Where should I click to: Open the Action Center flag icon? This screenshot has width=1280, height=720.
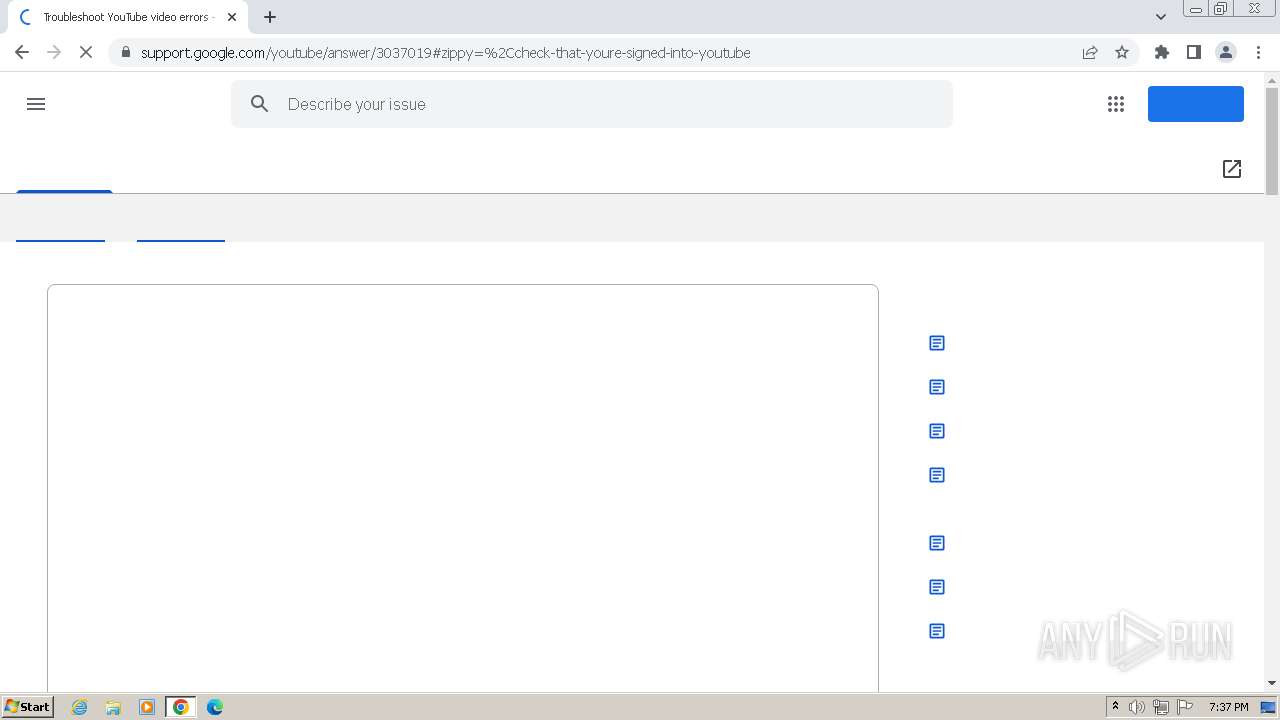pyautogui.click(x=1185, y=707)
